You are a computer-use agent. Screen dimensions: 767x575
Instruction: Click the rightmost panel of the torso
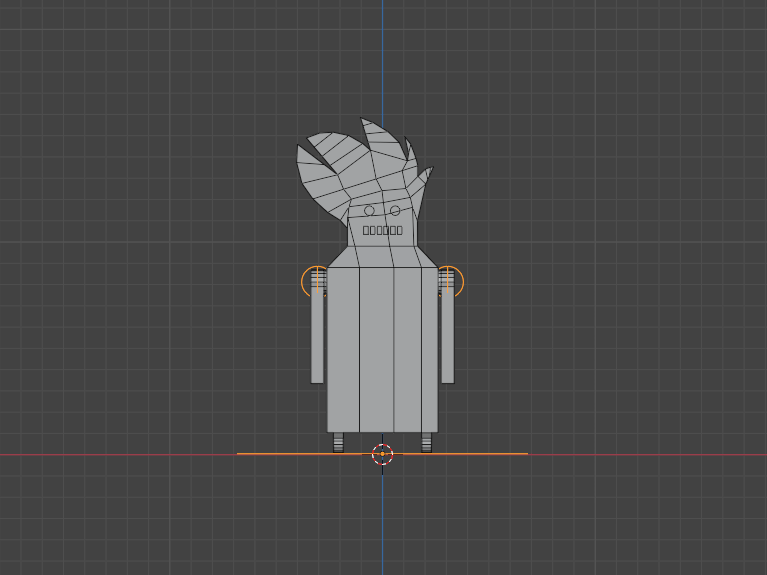428,350
